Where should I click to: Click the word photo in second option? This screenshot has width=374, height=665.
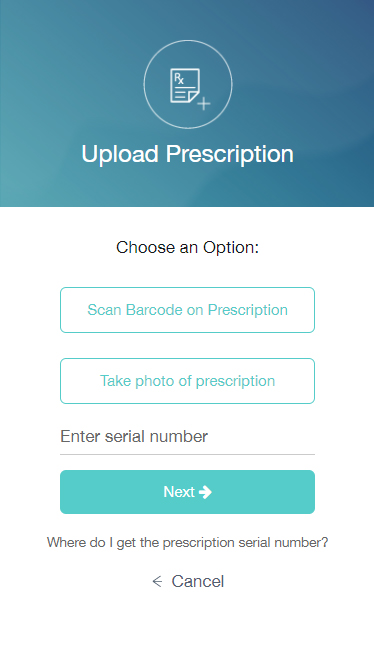(153, 381)
